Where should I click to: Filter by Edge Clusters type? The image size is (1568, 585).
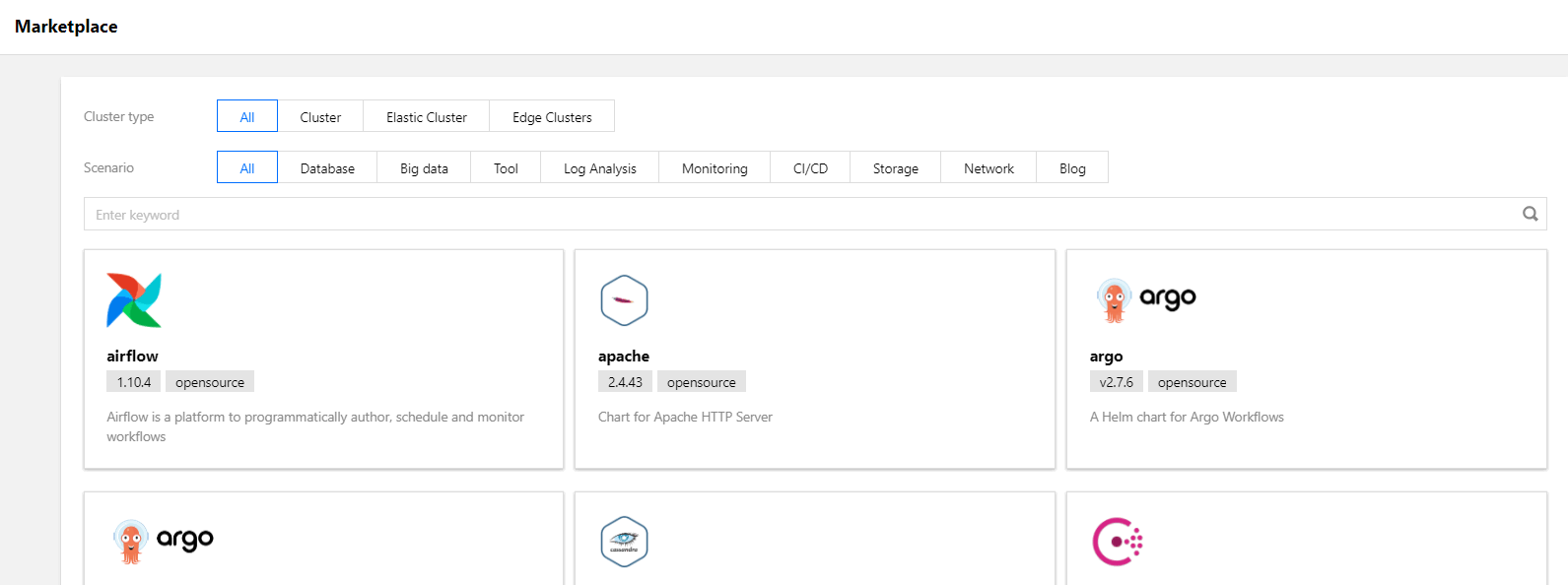pos(552,116)
